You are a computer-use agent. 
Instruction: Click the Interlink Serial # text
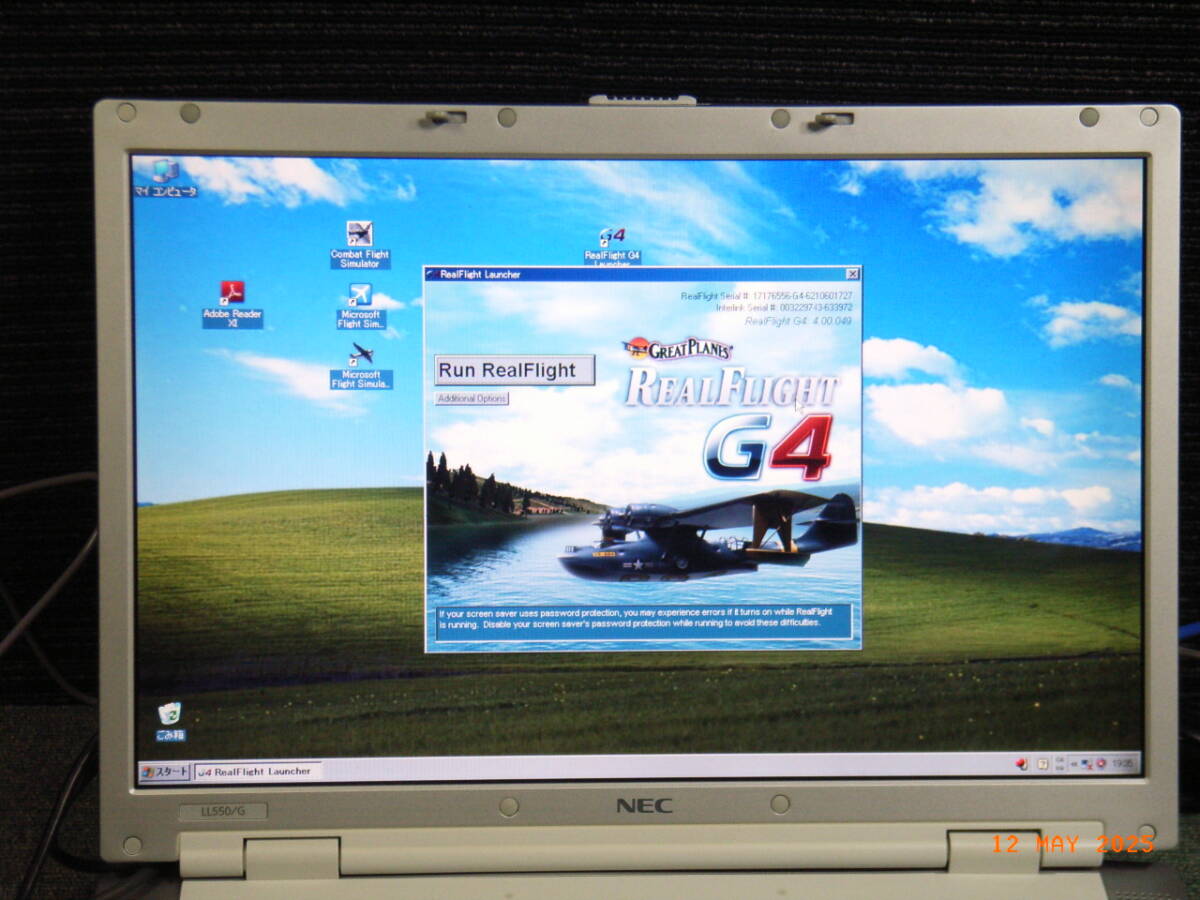784,308
